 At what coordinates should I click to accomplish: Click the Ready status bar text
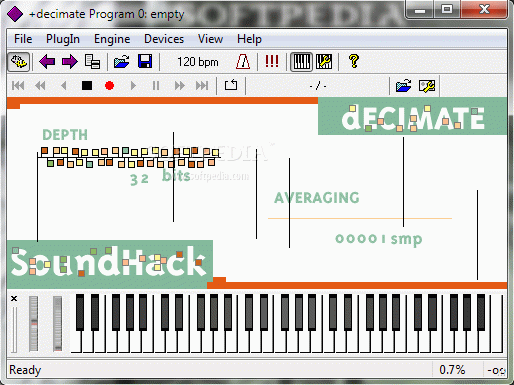click(x=25, y=370)
